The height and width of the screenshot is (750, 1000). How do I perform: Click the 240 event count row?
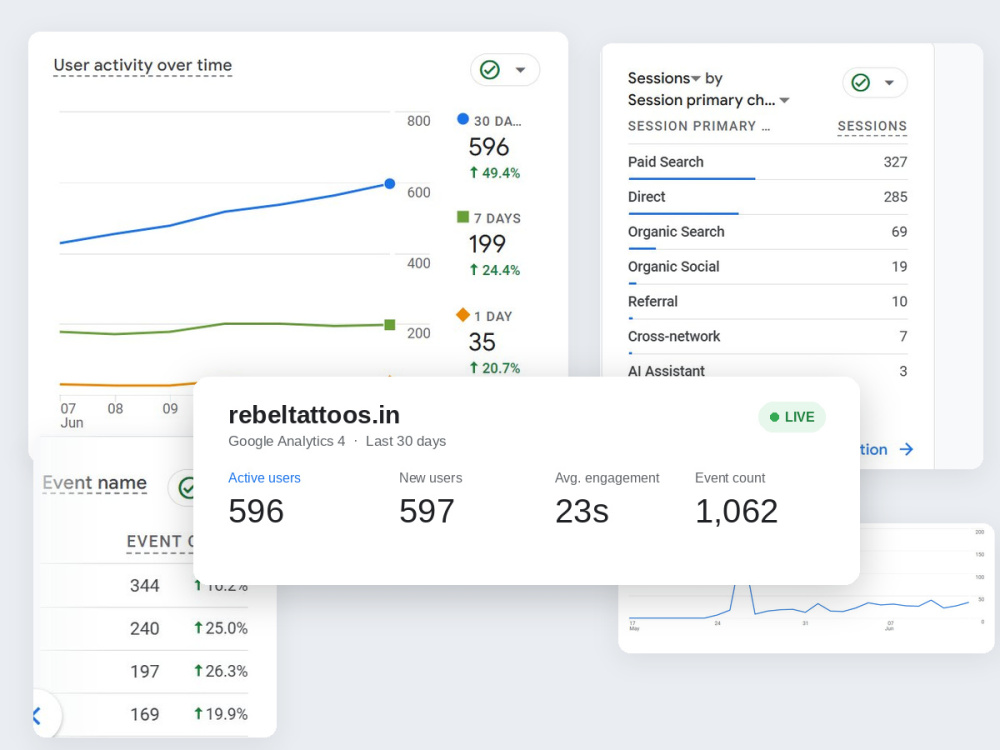[x=144, y=629]
